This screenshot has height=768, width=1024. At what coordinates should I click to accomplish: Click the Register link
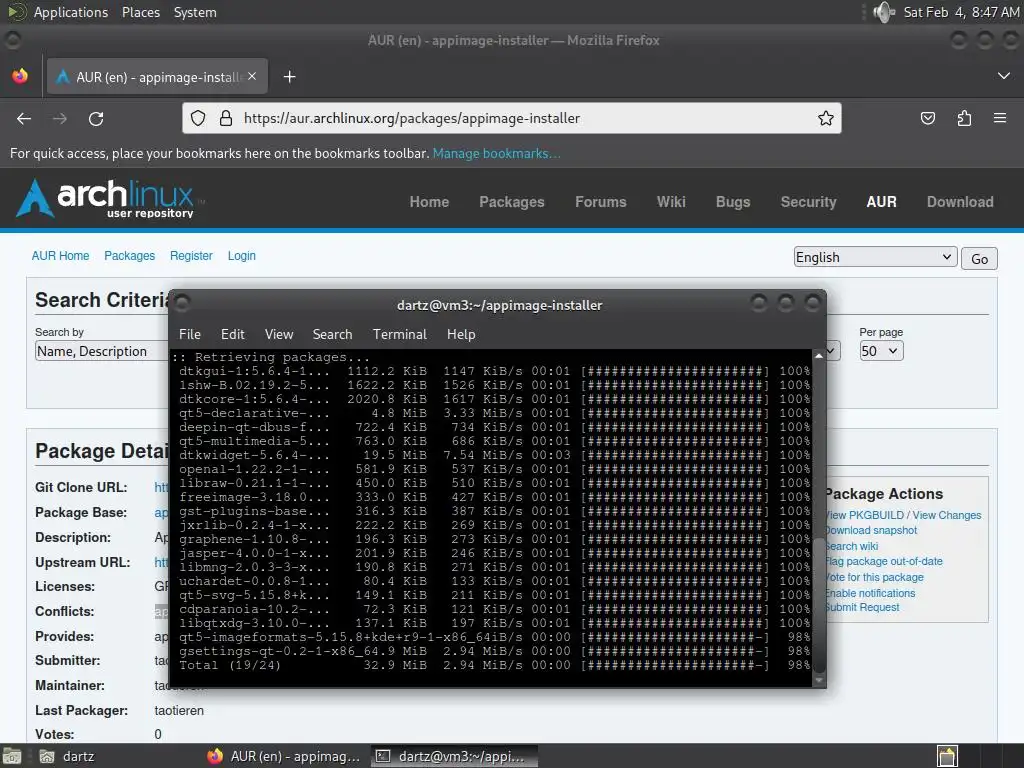tap(191, 256)
